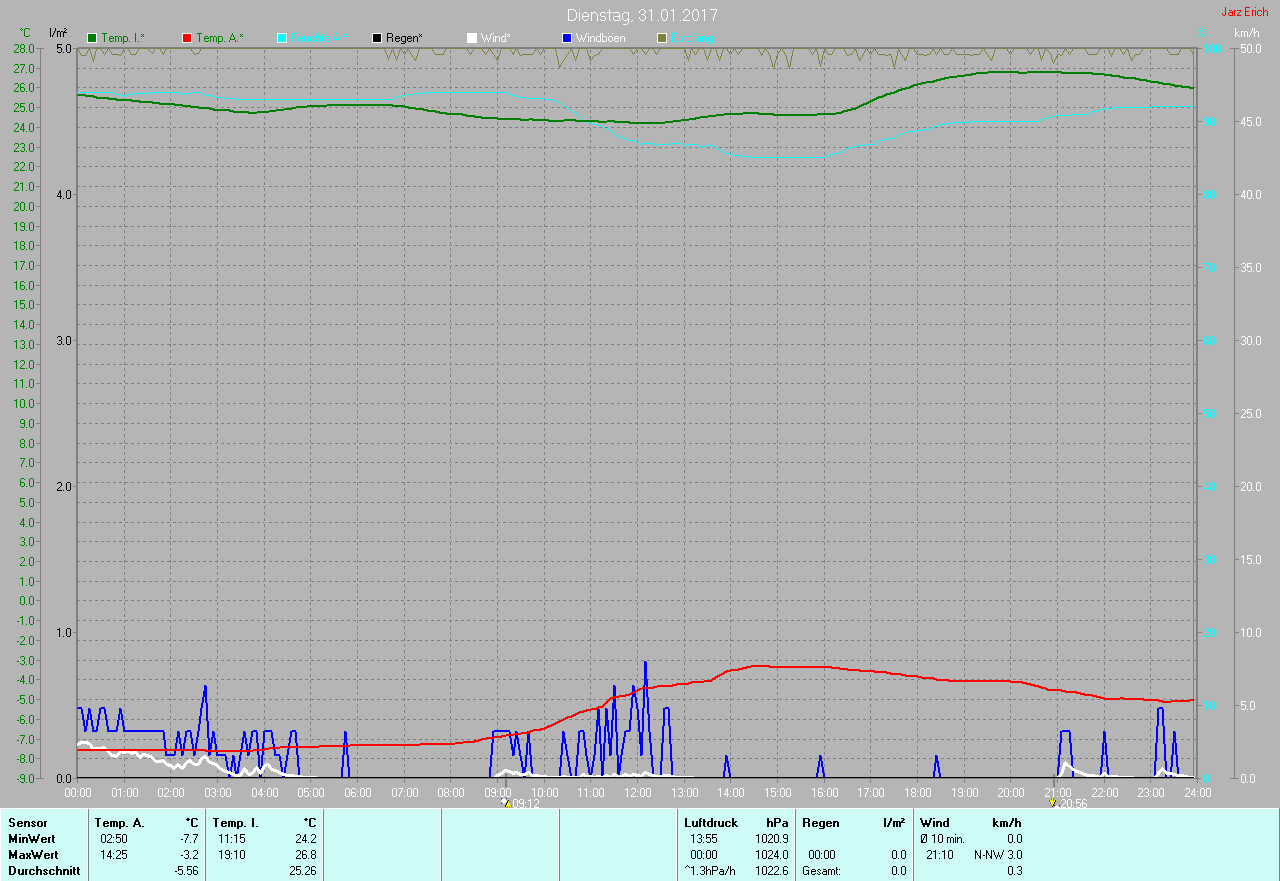Toggle the Wind* series label
This screenshot has width=1280, height=881.
point(495,38)
